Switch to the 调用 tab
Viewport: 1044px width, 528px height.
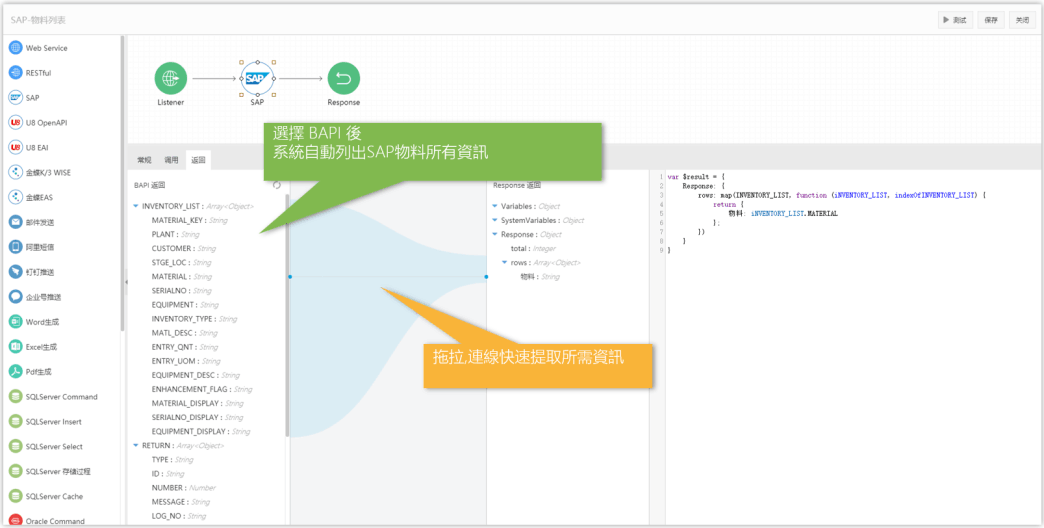click(172, 160)
